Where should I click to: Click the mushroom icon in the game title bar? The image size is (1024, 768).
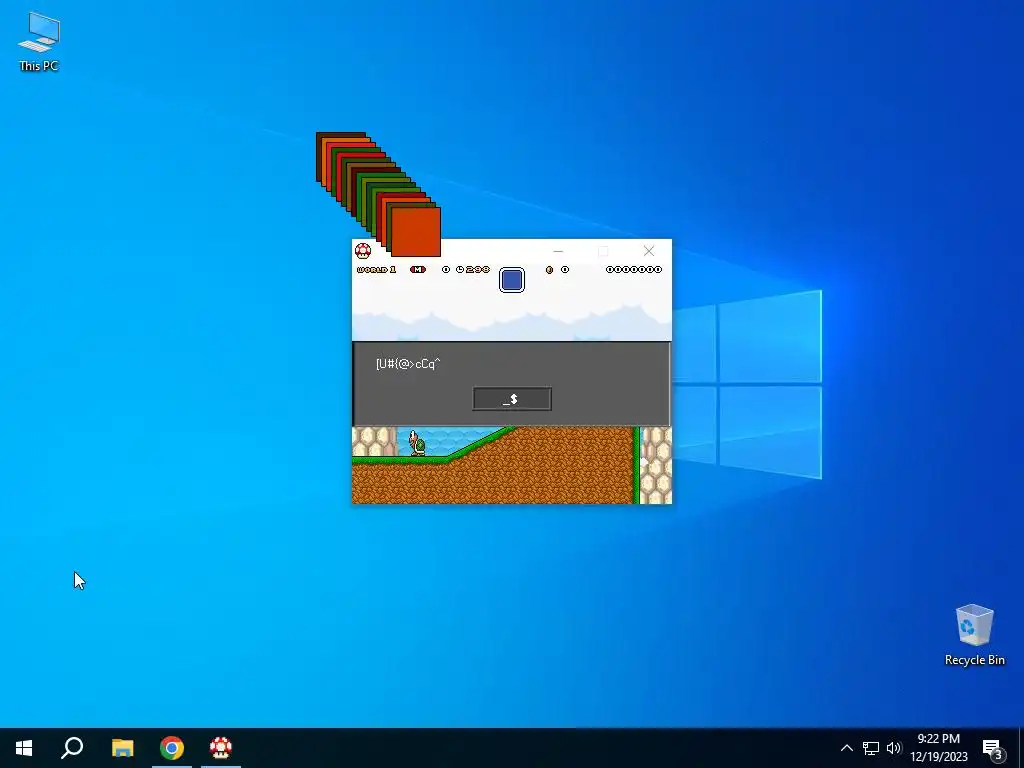[363, 251]
